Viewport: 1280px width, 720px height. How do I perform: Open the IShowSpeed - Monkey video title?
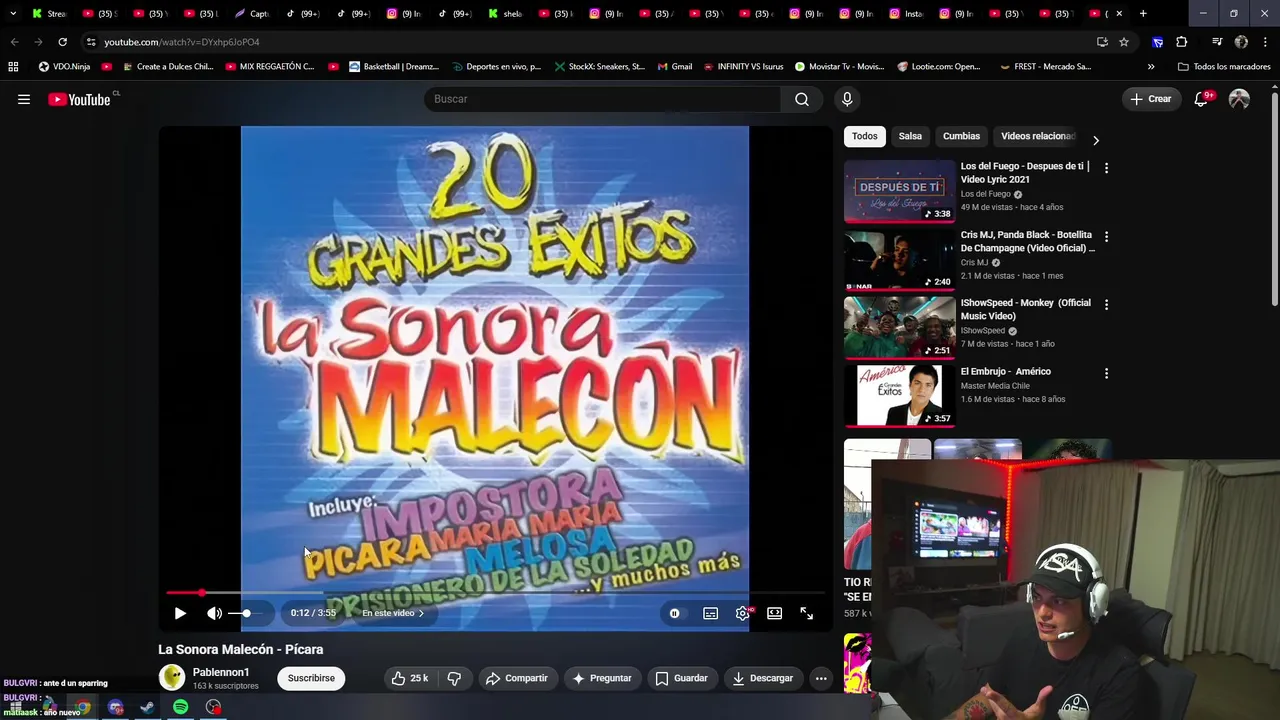tap(1025, 309)
